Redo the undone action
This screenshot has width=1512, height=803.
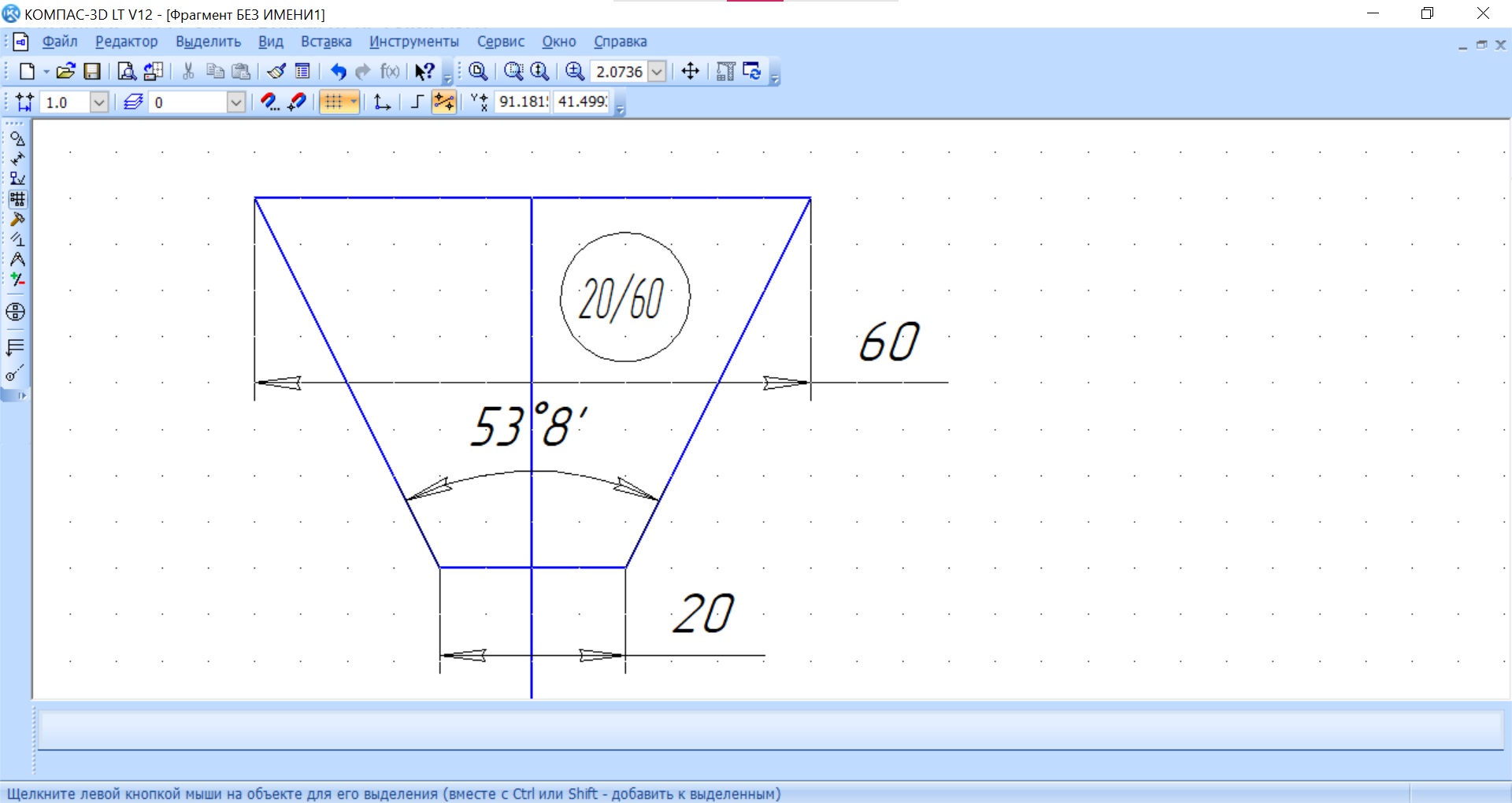click(x=363, y=72)
